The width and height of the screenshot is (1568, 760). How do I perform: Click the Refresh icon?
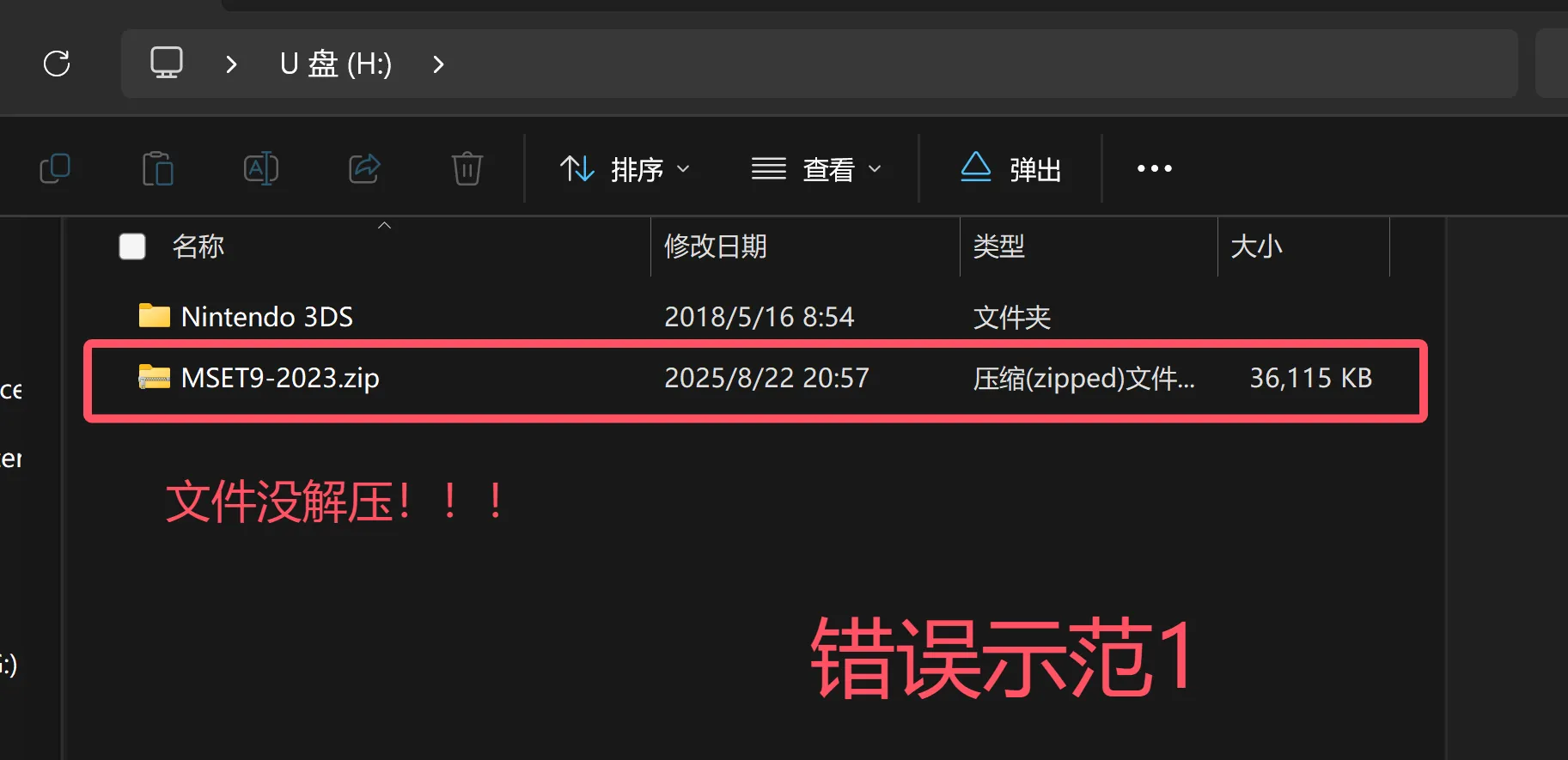pyautogui.click(x=57, y=64)
